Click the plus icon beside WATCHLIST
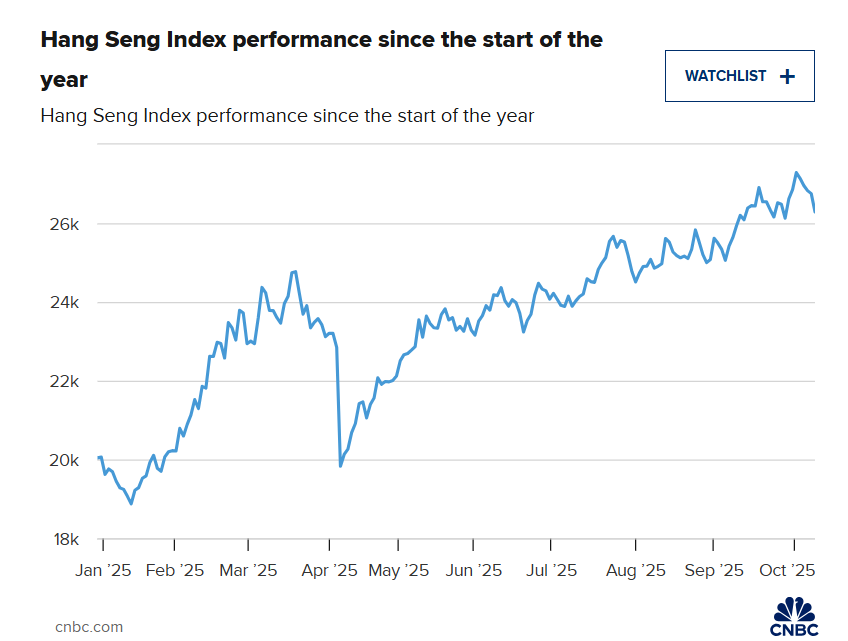The image size is (848, 641). coord(787,76)
